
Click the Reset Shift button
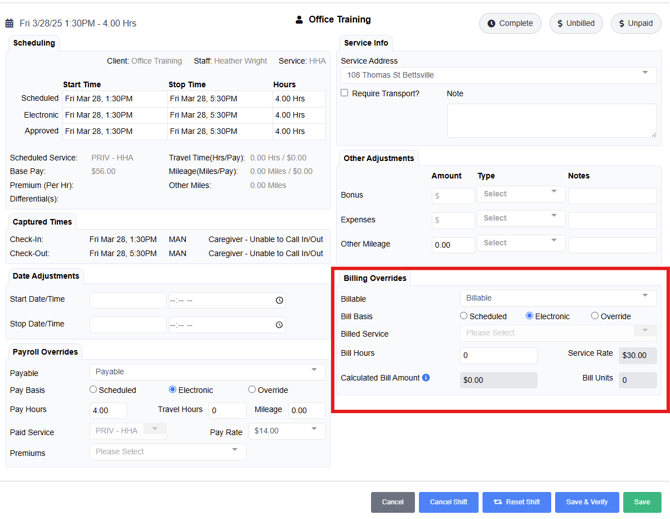pos(516,502)
